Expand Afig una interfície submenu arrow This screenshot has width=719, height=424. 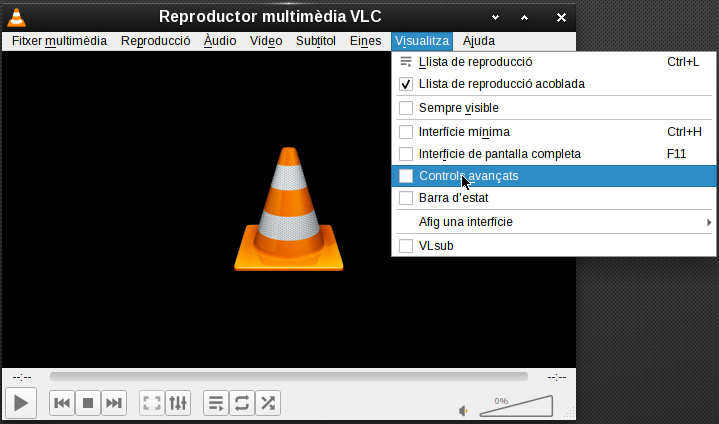tap(709, 222)
